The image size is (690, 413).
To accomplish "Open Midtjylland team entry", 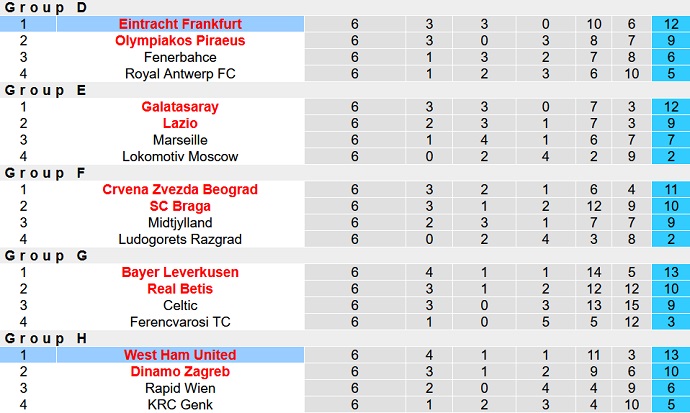I will click(x=180, y=223).
